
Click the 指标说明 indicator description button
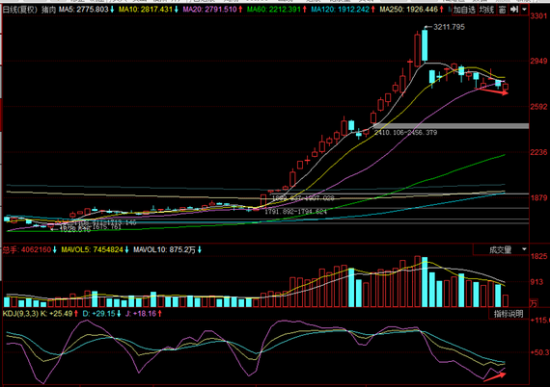pyautogui.click(x=508, y=314)
